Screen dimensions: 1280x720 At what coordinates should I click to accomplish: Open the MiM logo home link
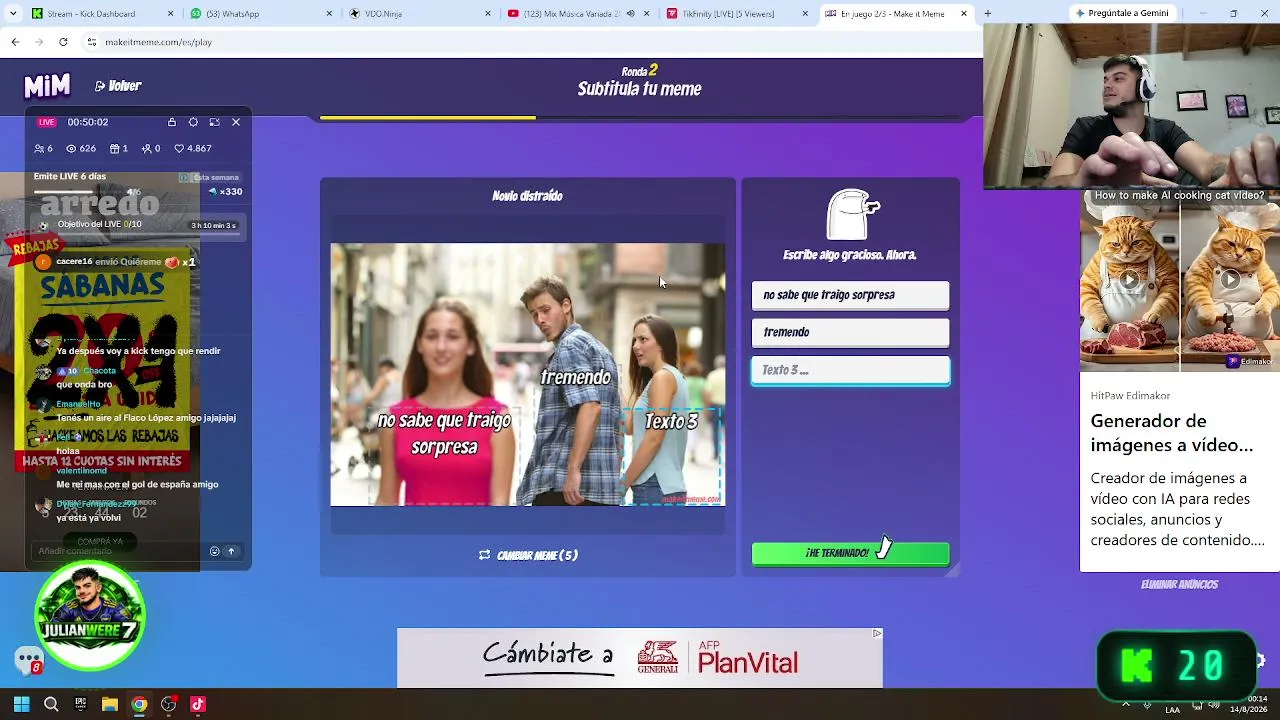(x=47, y=86)
